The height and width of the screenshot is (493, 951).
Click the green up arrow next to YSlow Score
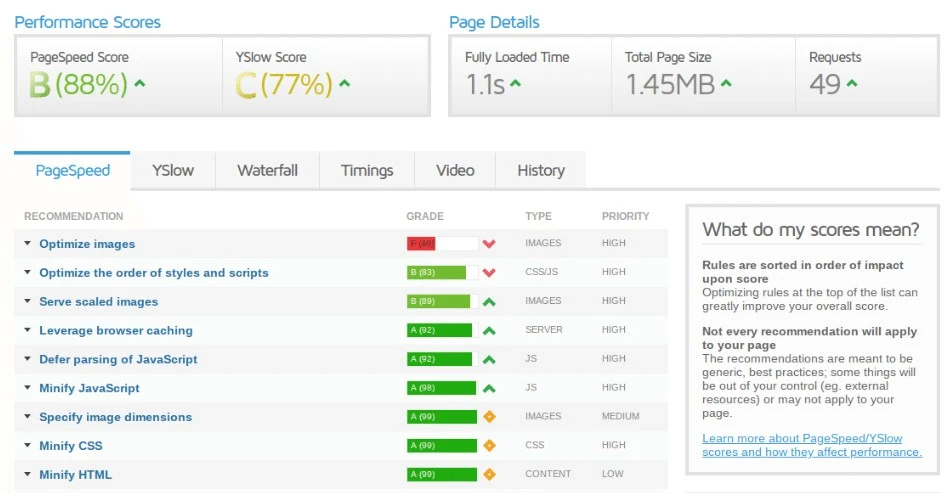344,83
